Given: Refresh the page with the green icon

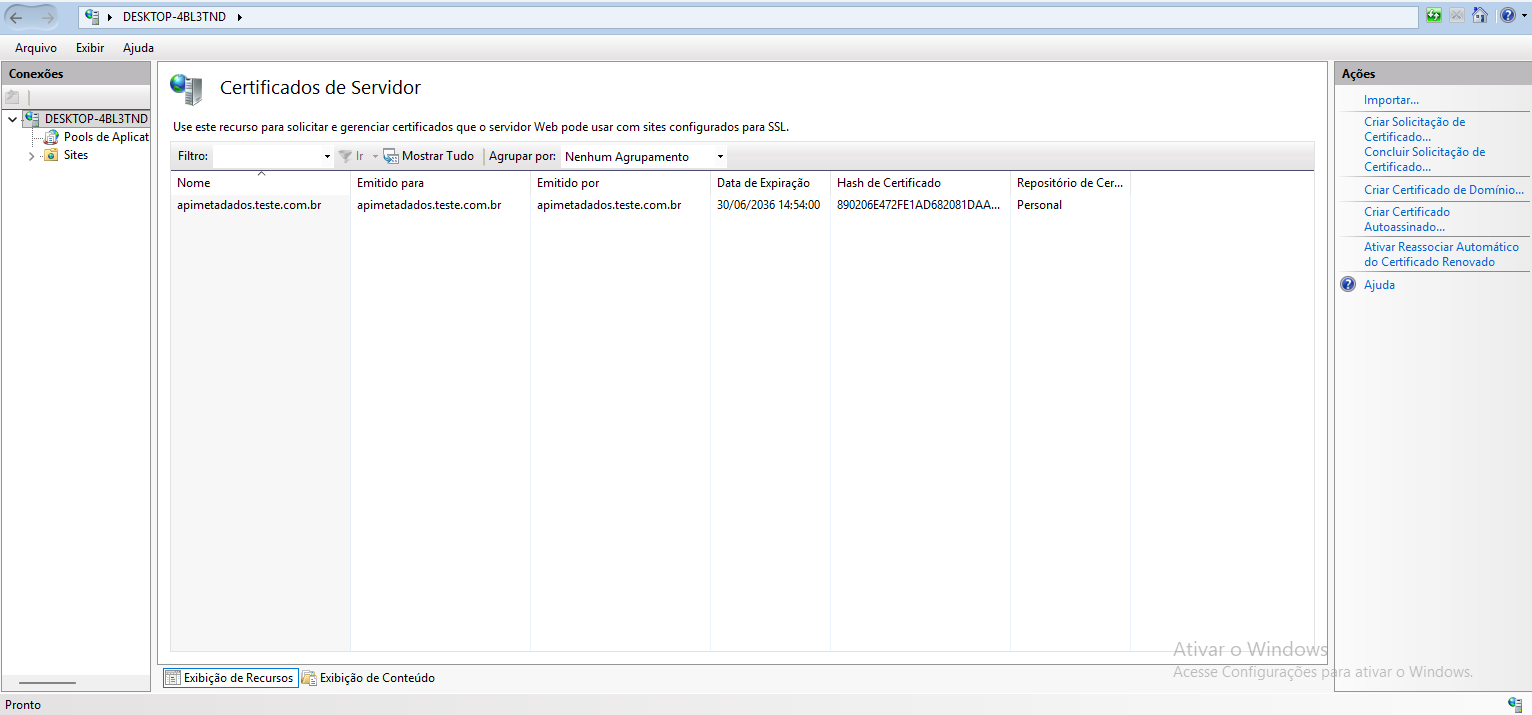Looking at the screenshot, I should point(1434,16).
